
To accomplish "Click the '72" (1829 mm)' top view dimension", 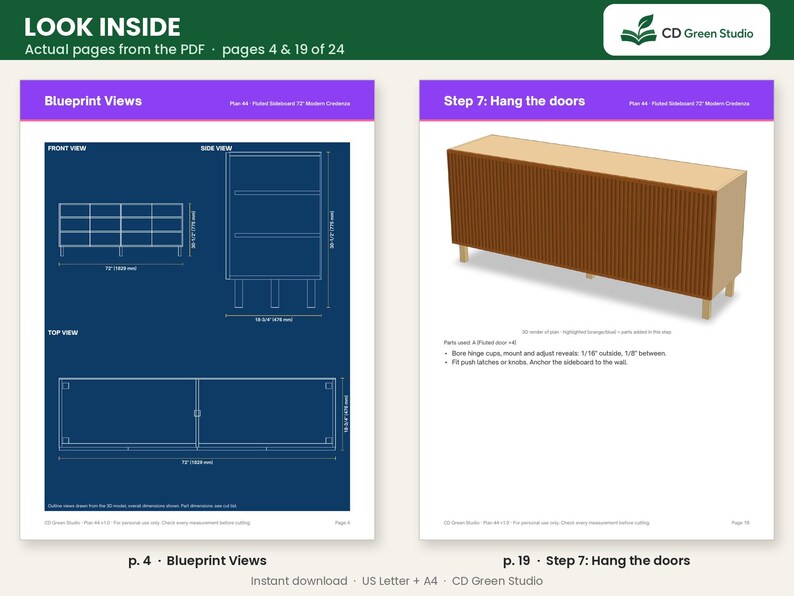I will click(x=197, y=462).
